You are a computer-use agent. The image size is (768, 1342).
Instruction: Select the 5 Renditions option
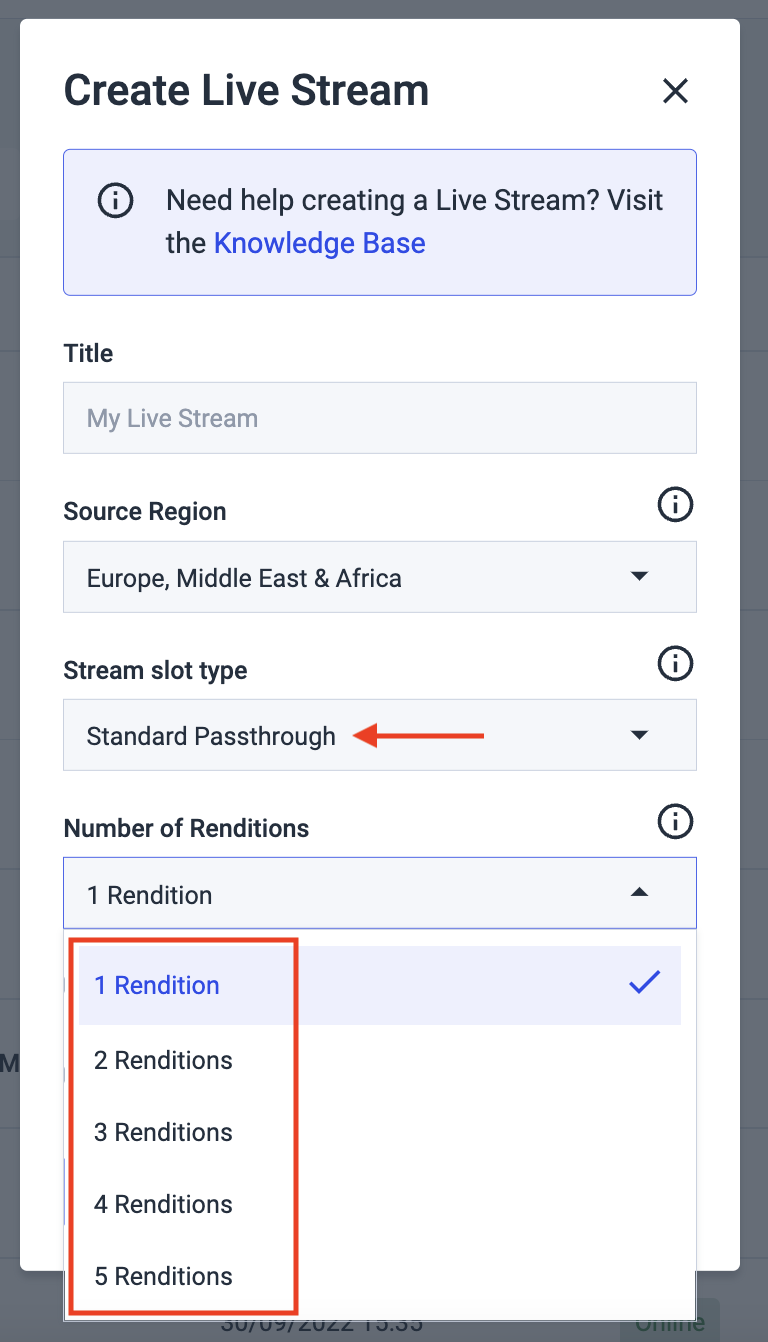[x=162, y=1276]
